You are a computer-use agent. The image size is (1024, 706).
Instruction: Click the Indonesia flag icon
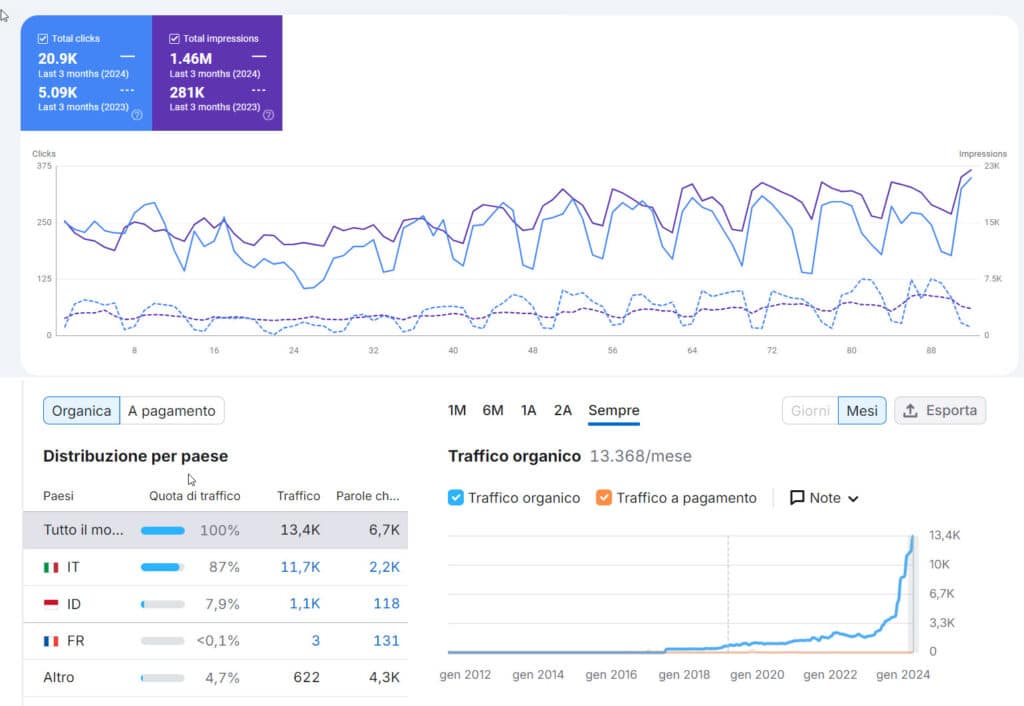coord(51,603)
